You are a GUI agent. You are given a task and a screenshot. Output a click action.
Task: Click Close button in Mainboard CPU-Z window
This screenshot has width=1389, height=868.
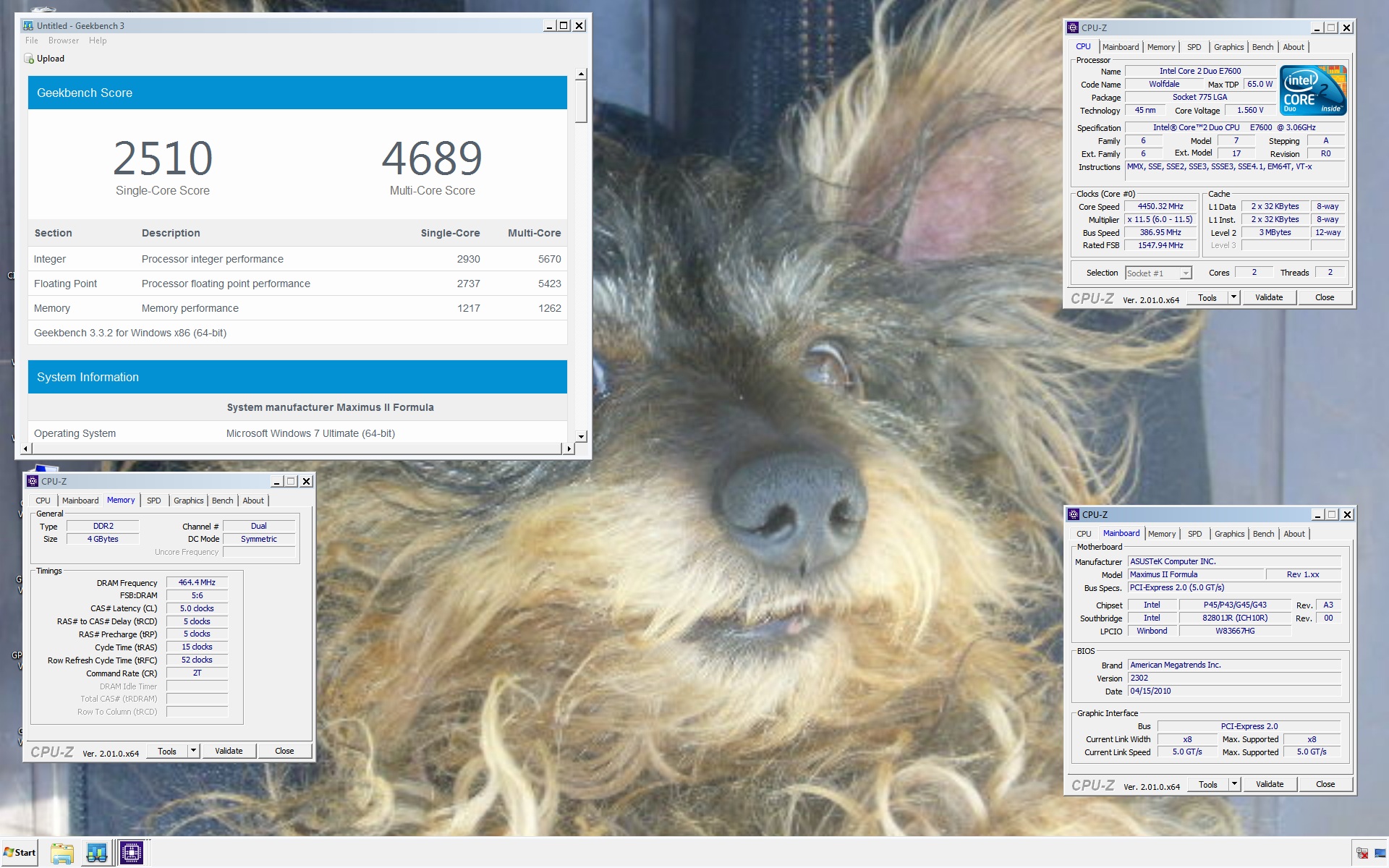(1325, 784)
